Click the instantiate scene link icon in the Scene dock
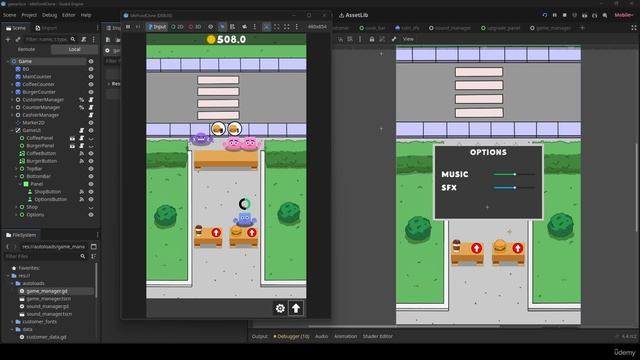This screenshot has height=360, width=640. tap(18, 39)
